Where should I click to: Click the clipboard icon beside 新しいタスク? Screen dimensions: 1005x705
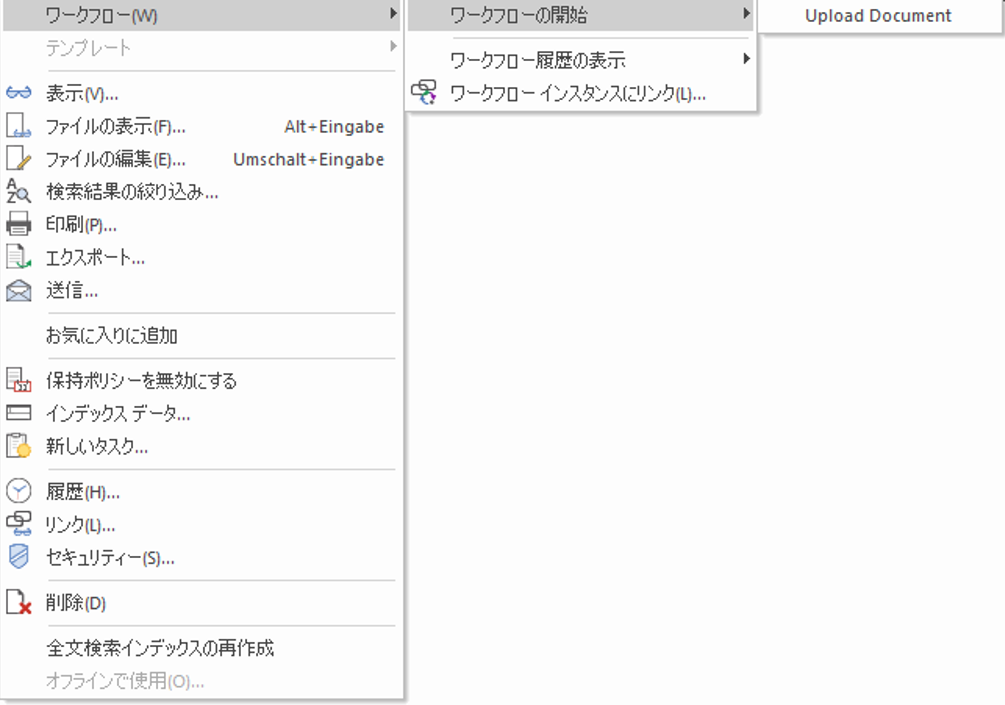(x=19, y=445)
